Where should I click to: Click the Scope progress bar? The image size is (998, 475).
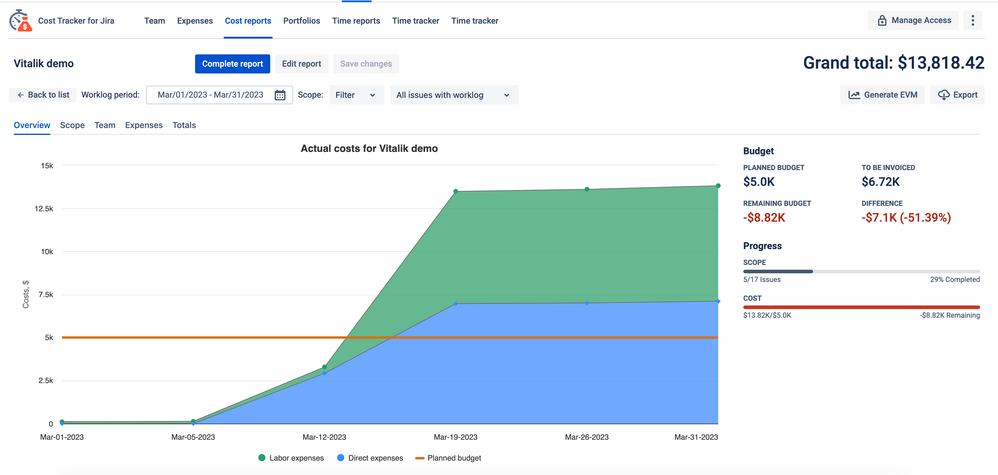pos(861,271)
